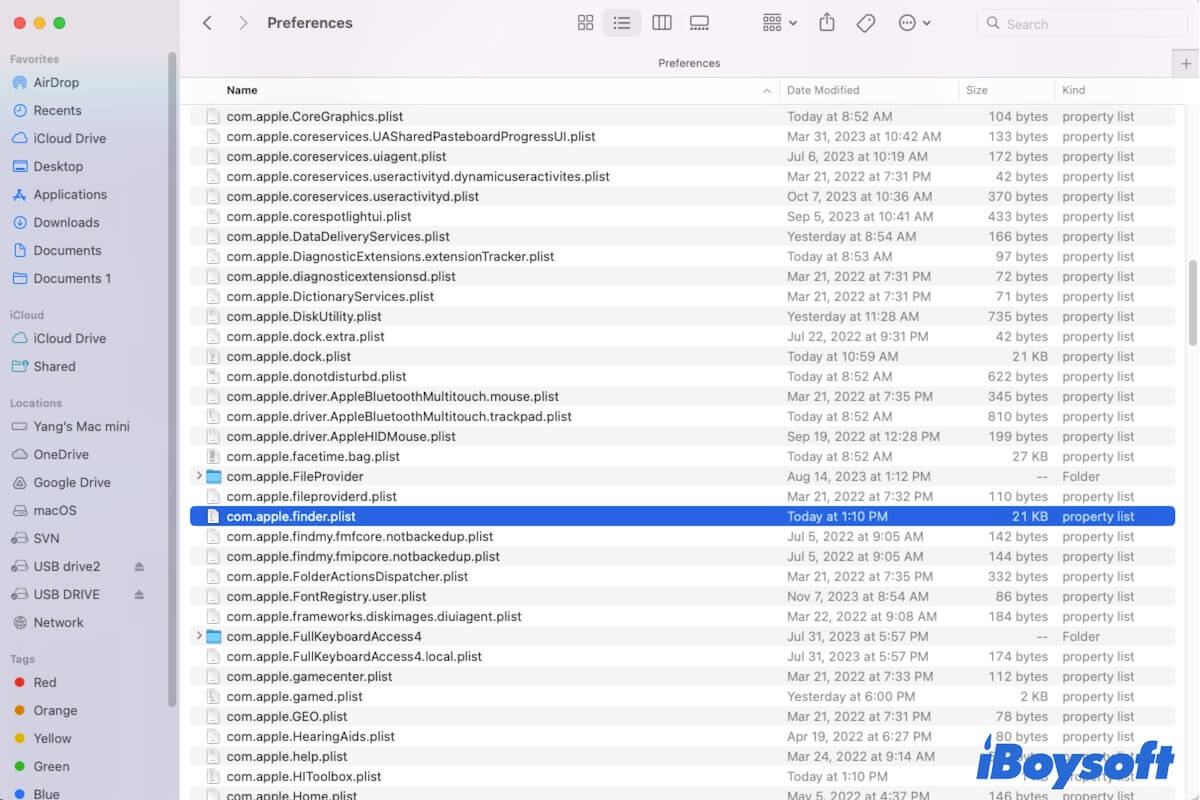
Task: Open Documents 1 in the sidebar
Action: tap(72, 279)
